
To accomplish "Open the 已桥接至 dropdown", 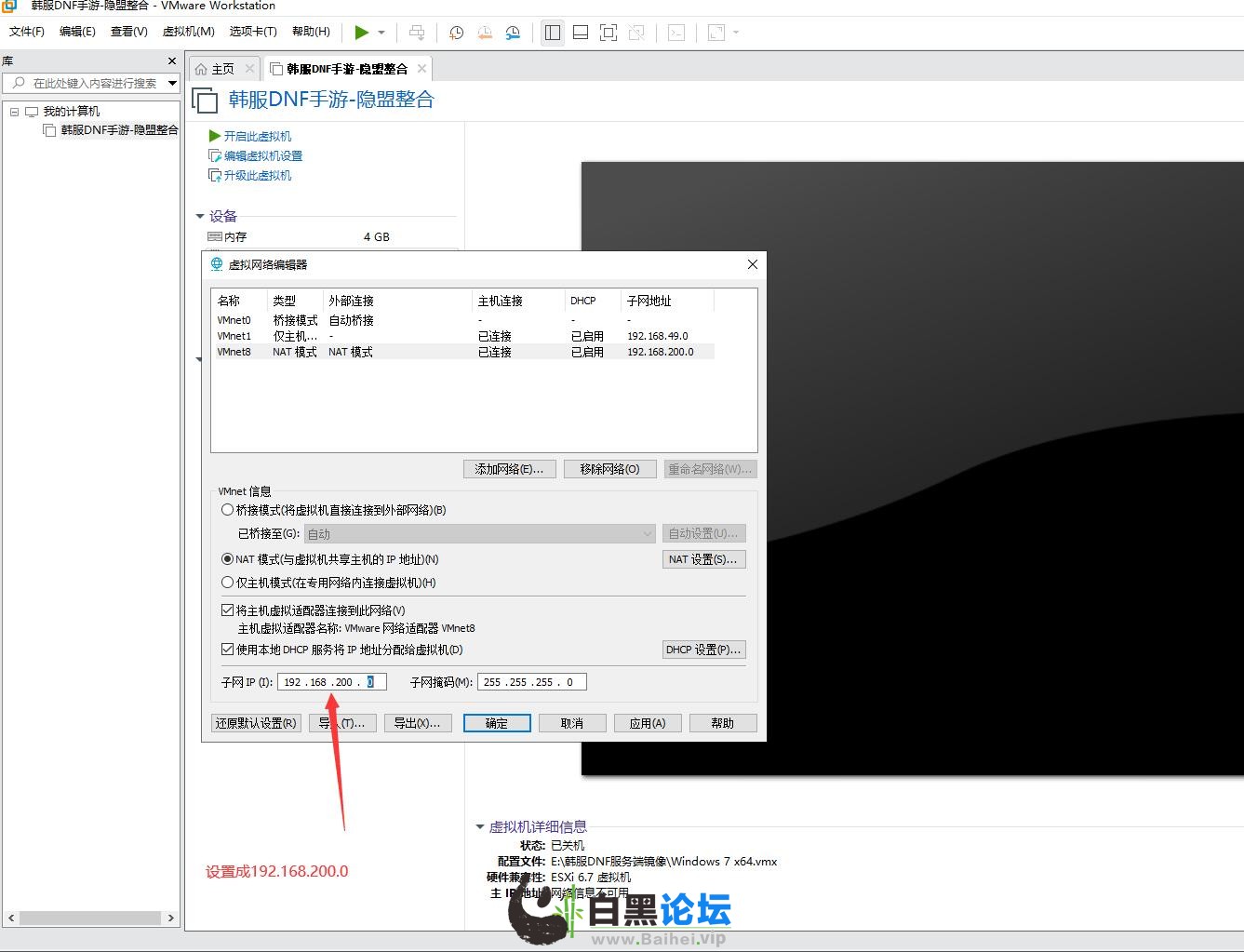I will (480, 534).
